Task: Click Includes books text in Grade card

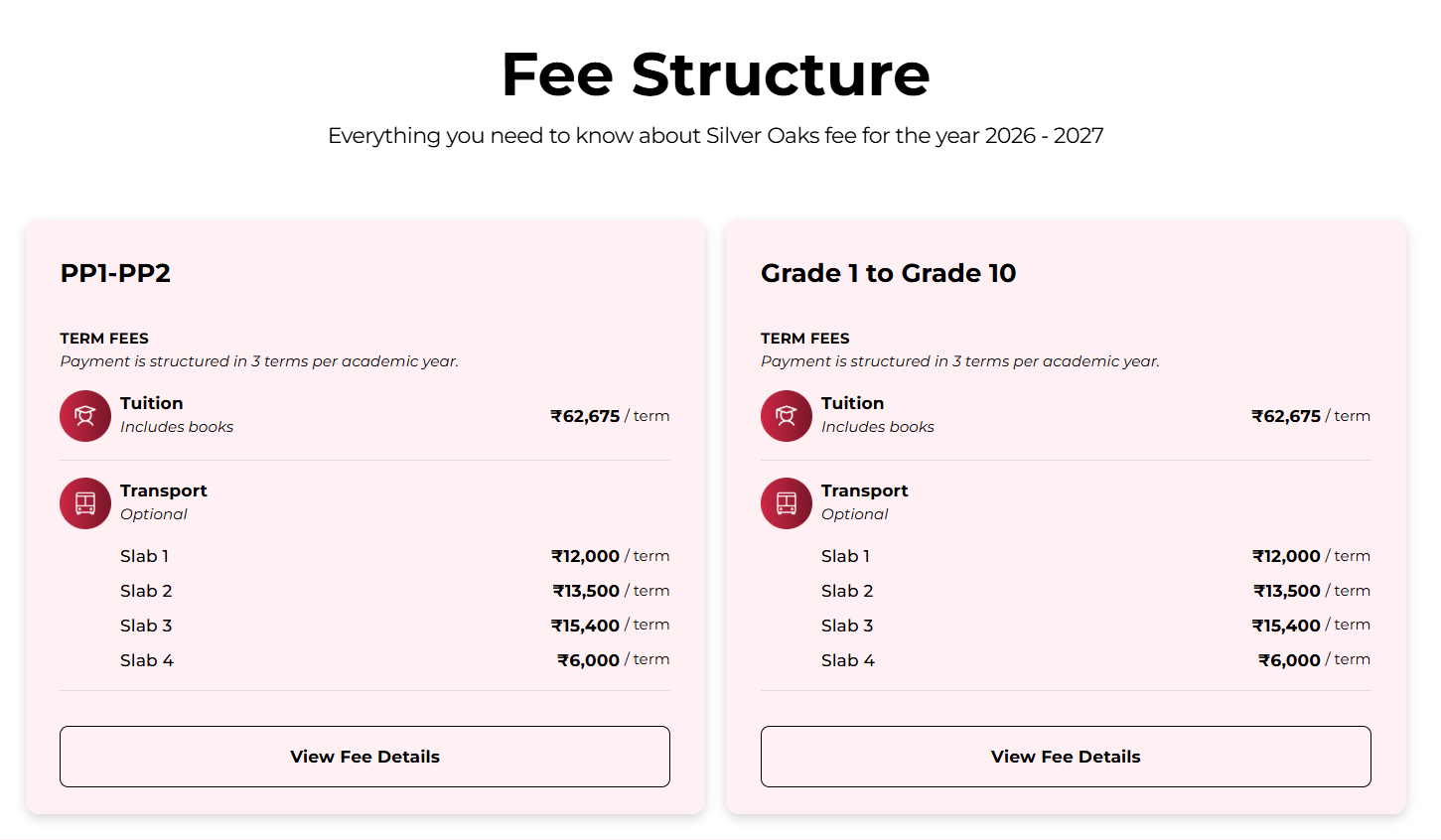Action: 878,426
